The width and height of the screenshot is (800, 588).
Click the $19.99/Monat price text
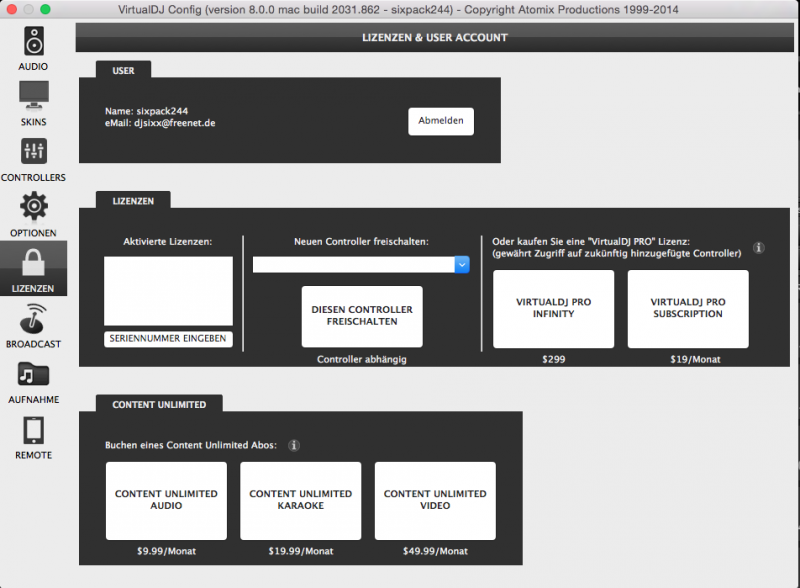pyautogui.click(x=301, y=551)
